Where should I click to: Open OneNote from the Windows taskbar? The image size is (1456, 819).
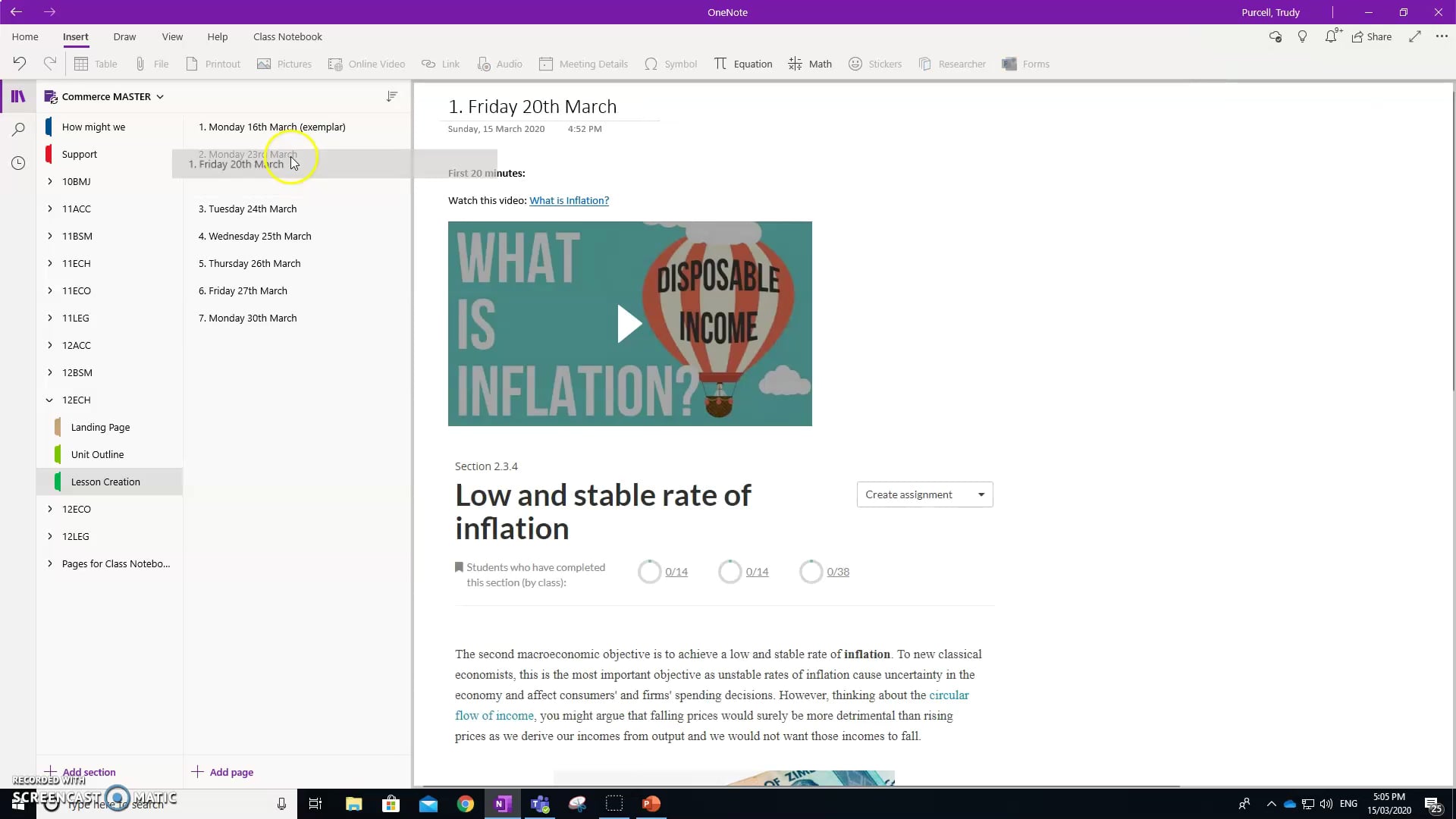tap(503, 804)
